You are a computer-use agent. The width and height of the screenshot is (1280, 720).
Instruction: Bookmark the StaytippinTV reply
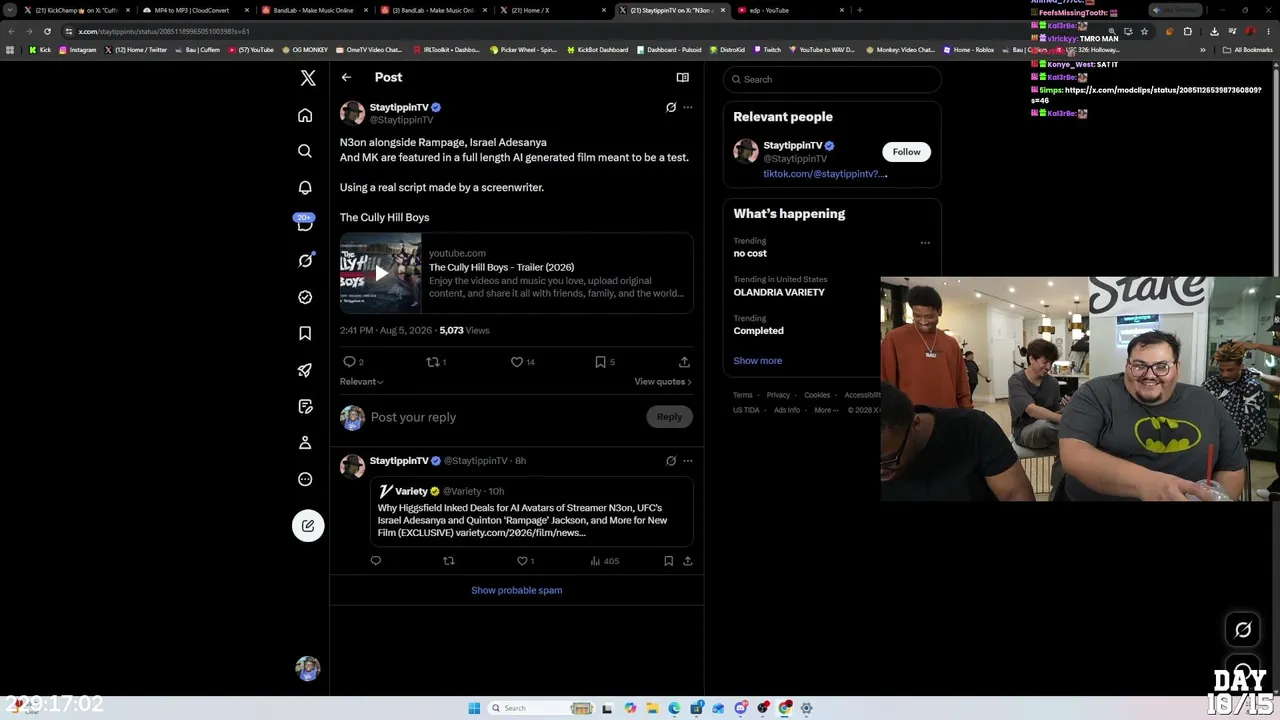[x=668, y=561]
